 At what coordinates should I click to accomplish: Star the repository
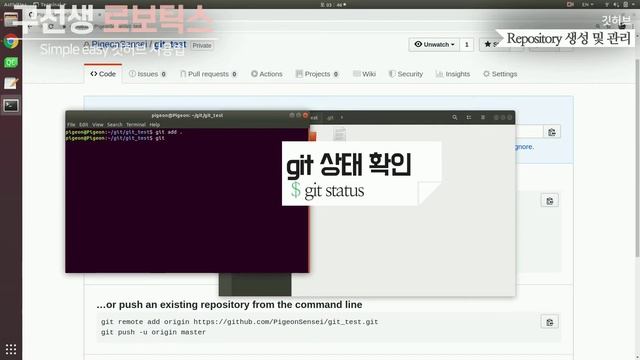pyautogui.click(x=491, y=44)
